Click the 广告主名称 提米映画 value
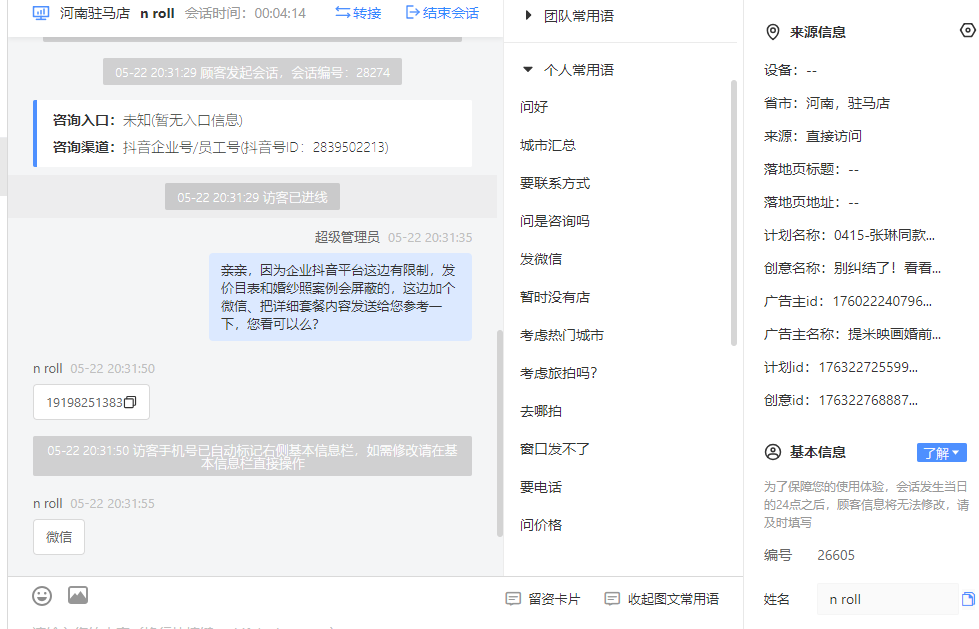This screenshot has height=629, width=979. click(x=894, y=335)
